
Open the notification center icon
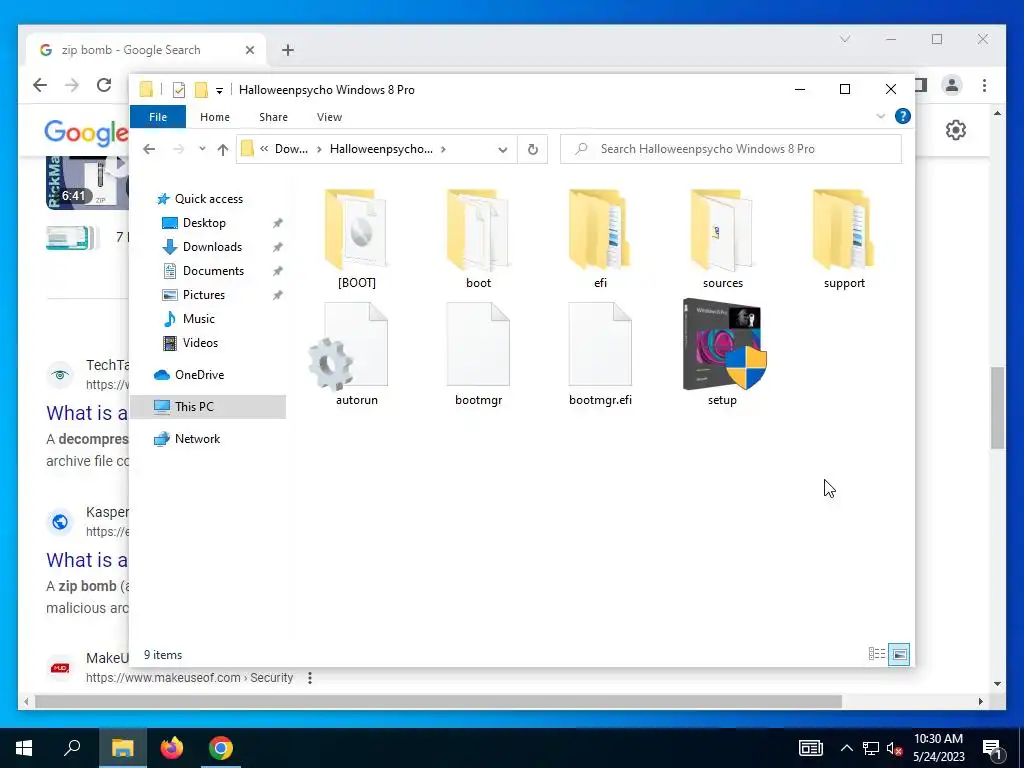point(993,748)
